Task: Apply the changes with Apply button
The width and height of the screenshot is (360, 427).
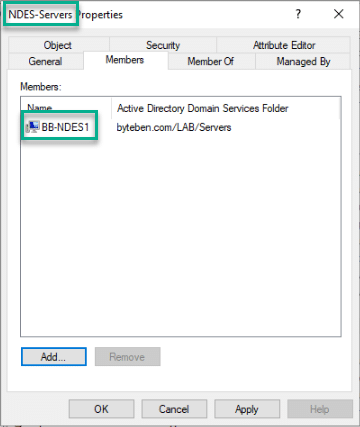Action: coord(247,409)
